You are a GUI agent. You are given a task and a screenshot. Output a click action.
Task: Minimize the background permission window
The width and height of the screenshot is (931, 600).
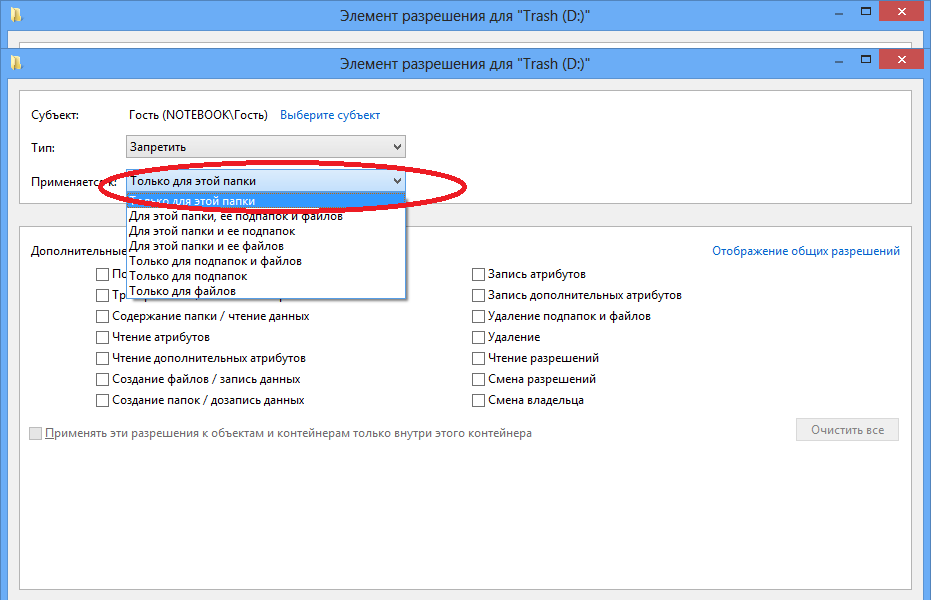[x=839, y=13]
